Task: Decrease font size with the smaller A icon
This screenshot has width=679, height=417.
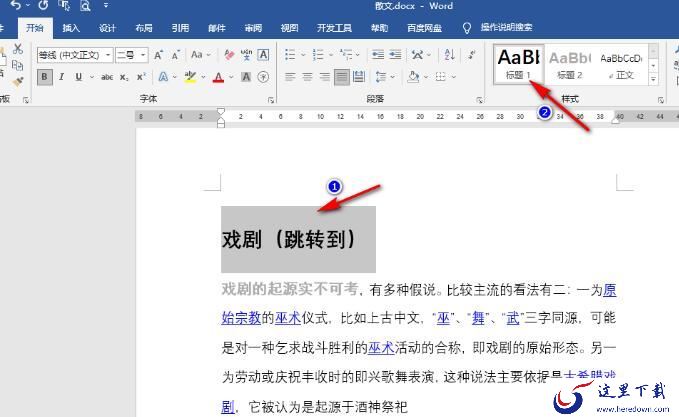Action: tap(175, 55)
